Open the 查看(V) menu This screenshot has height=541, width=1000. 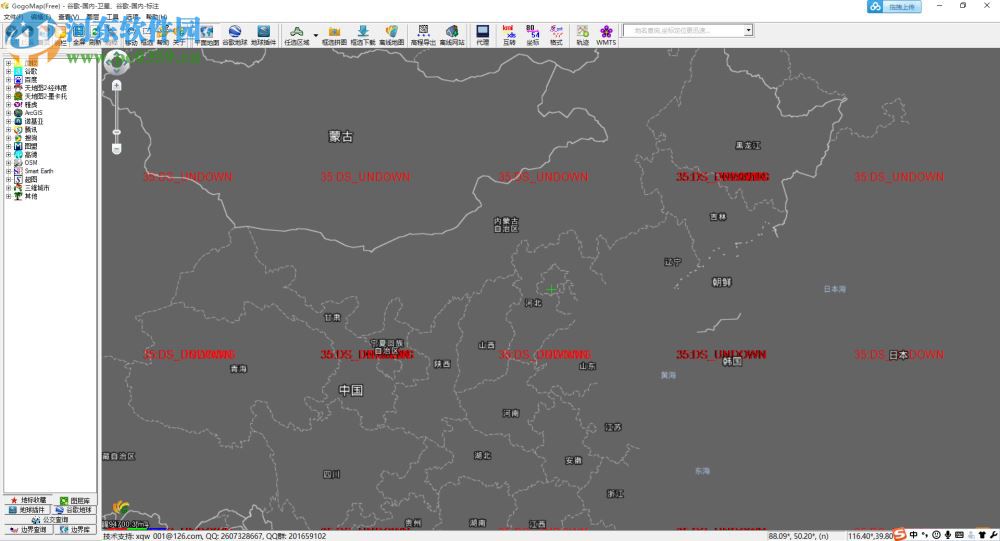(68, 17)
